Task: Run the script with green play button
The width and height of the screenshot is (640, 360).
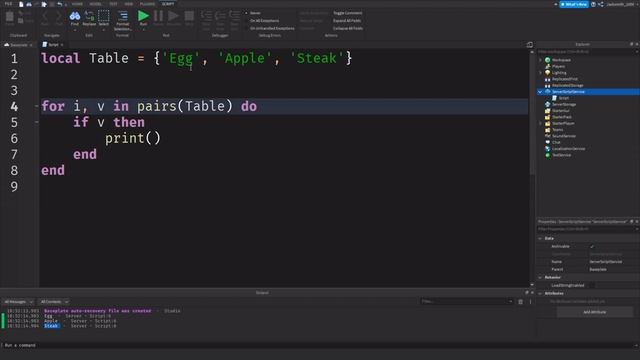Action: pos(143,16)
